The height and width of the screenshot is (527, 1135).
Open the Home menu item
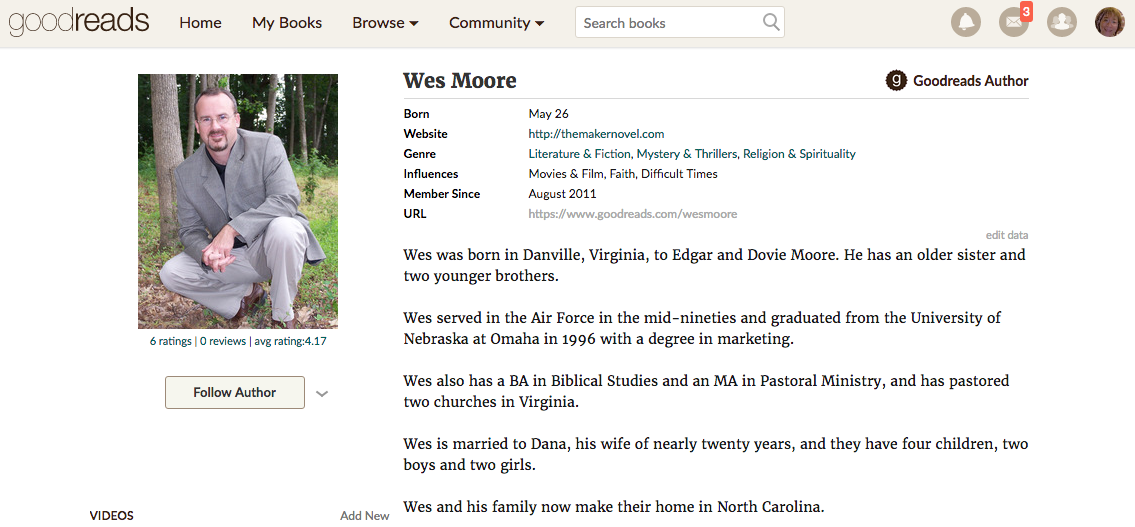201,23
